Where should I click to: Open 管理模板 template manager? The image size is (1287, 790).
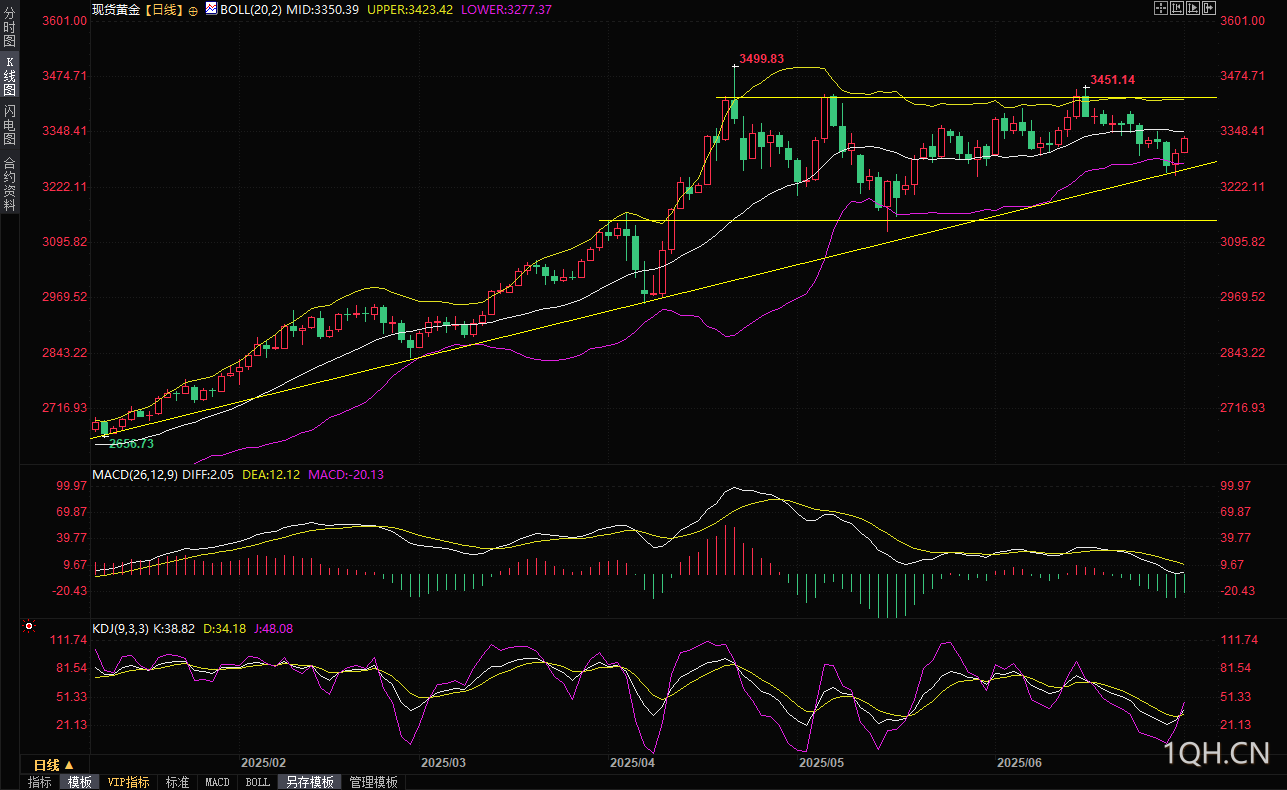coord(374,782)
